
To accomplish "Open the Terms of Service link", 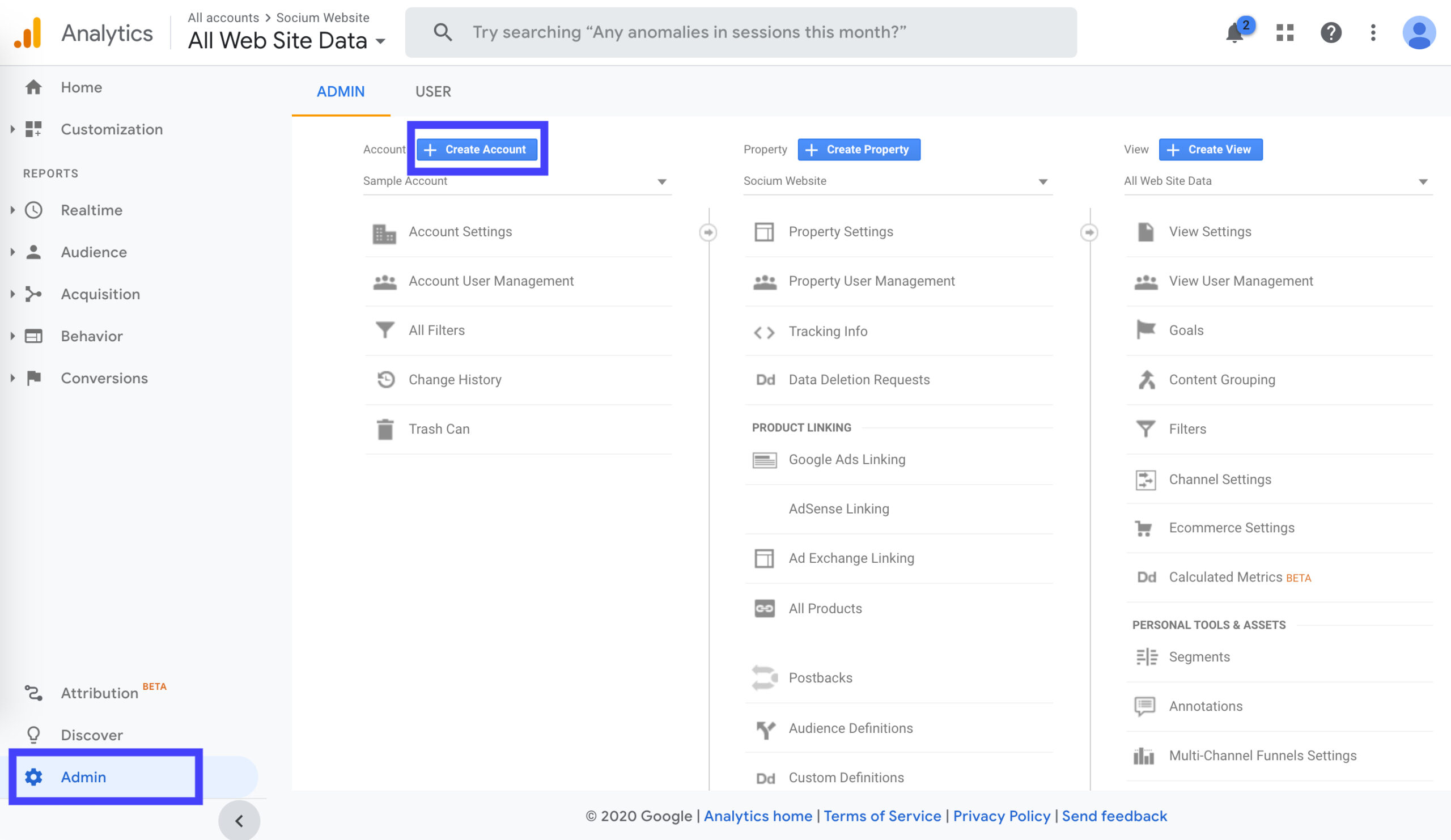I will point(882,816).
